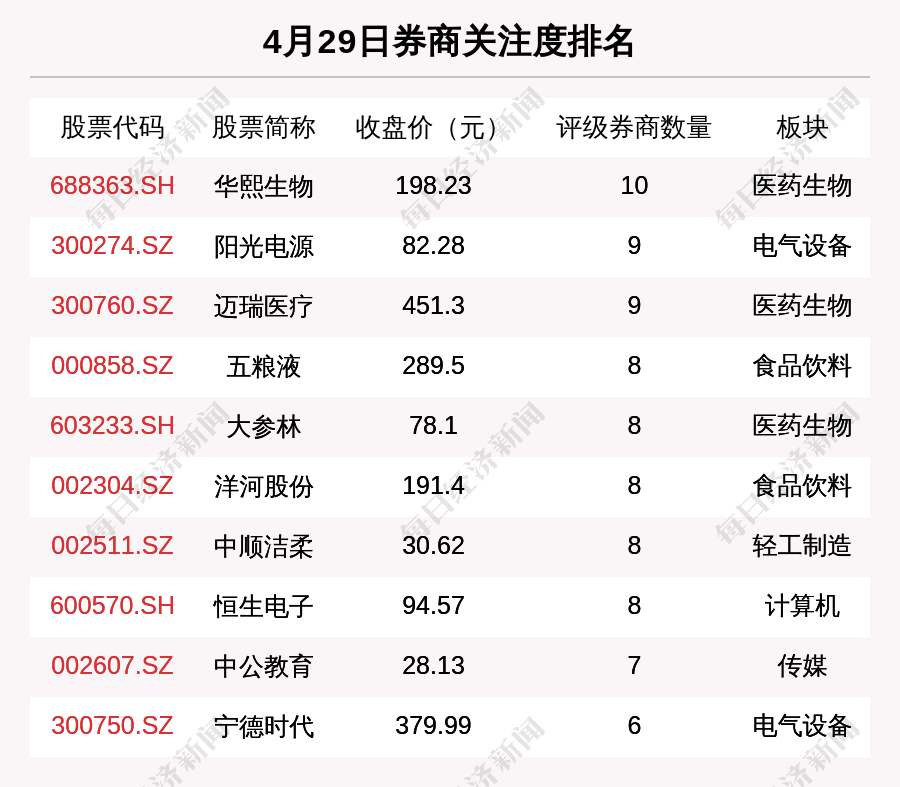This screenshot has width=900, height=787.
Task: Select the 计算机 sector cell
Action: 802,607
